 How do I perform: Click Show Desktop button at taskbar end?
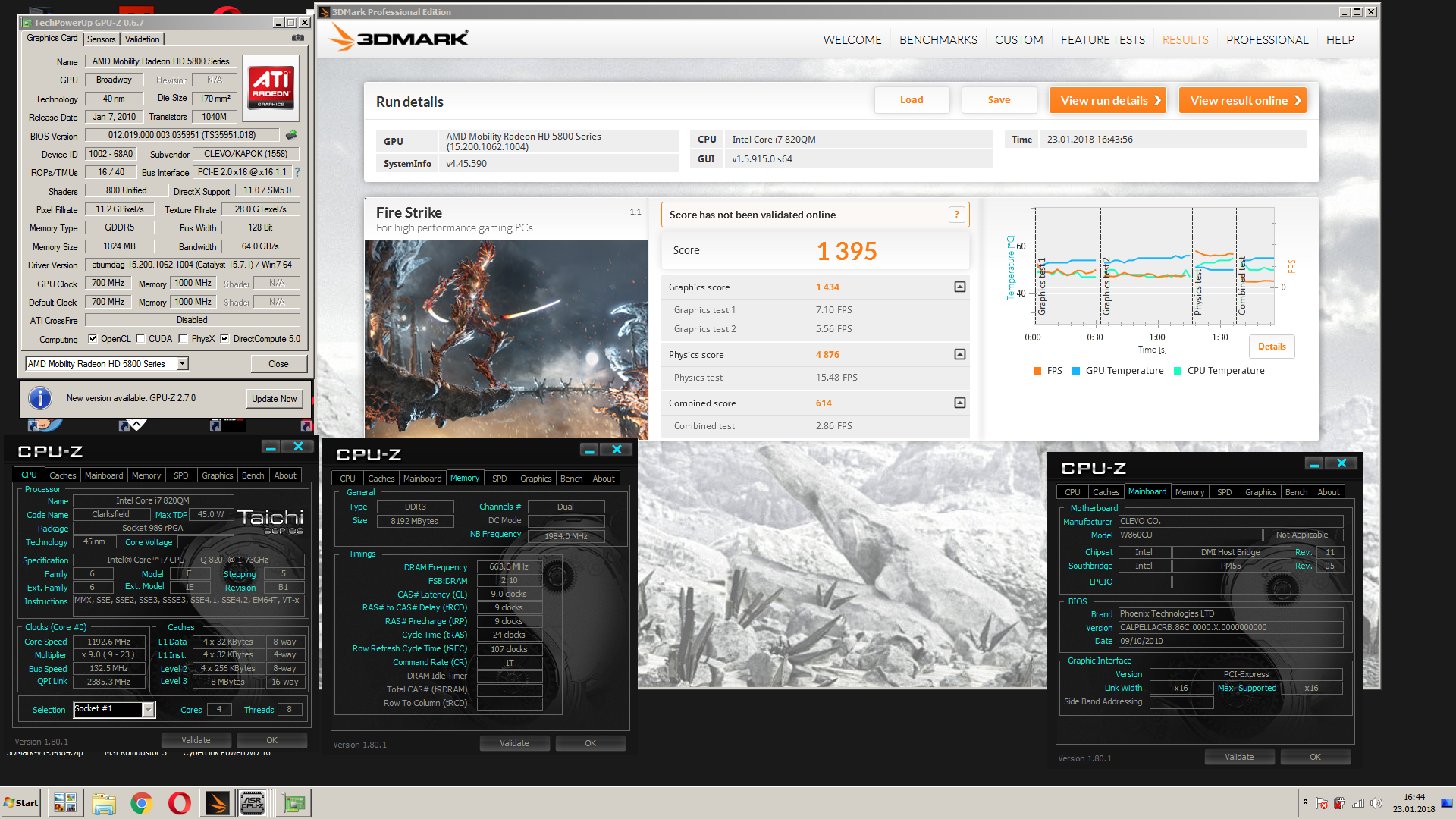click(1448, 803)
